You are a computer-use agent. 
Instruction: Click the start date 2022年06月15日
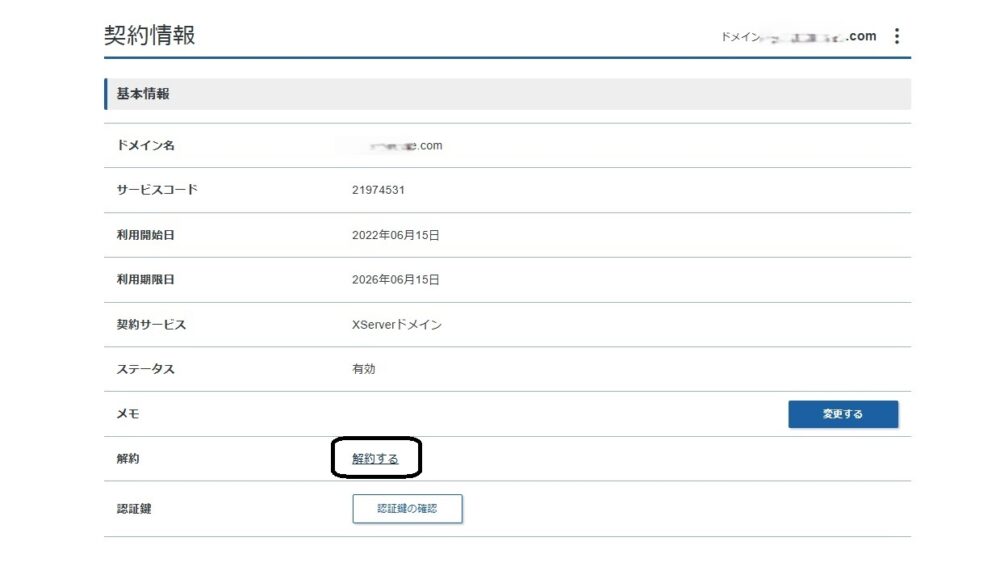tap(395, 235)
